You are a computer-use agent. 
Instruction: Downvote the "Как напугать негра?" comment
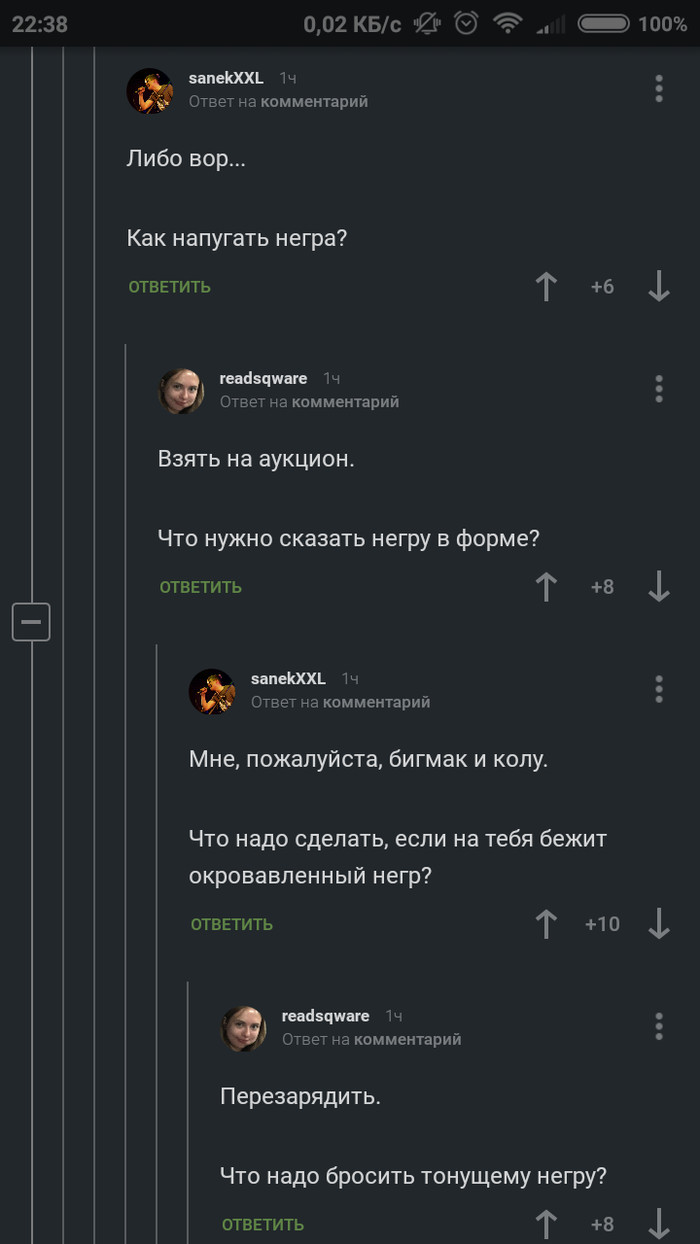(659, 287)
